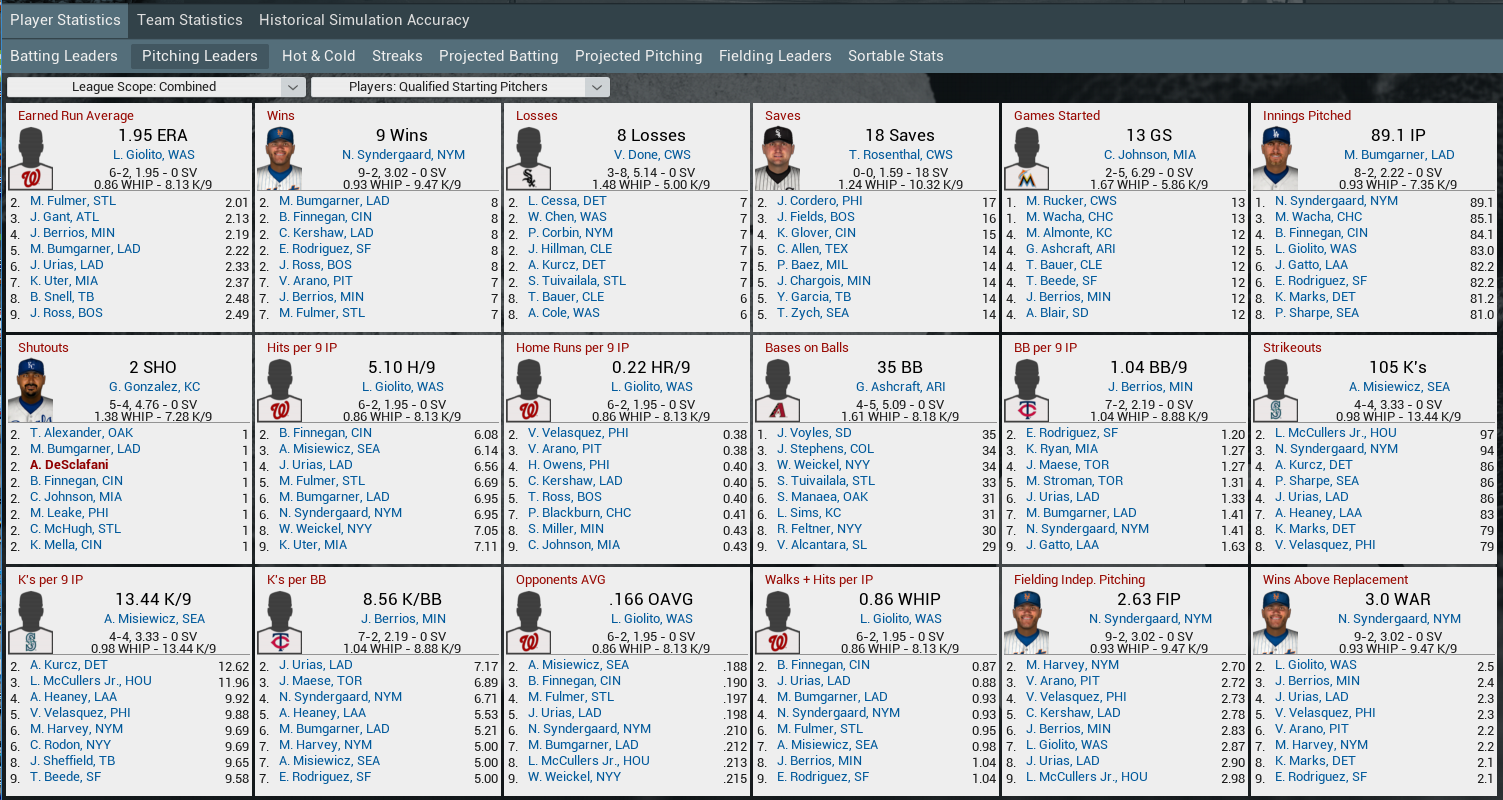Click the Wins Above Replacement heading
The image size is (1503, 800).
pos(1334,580)
